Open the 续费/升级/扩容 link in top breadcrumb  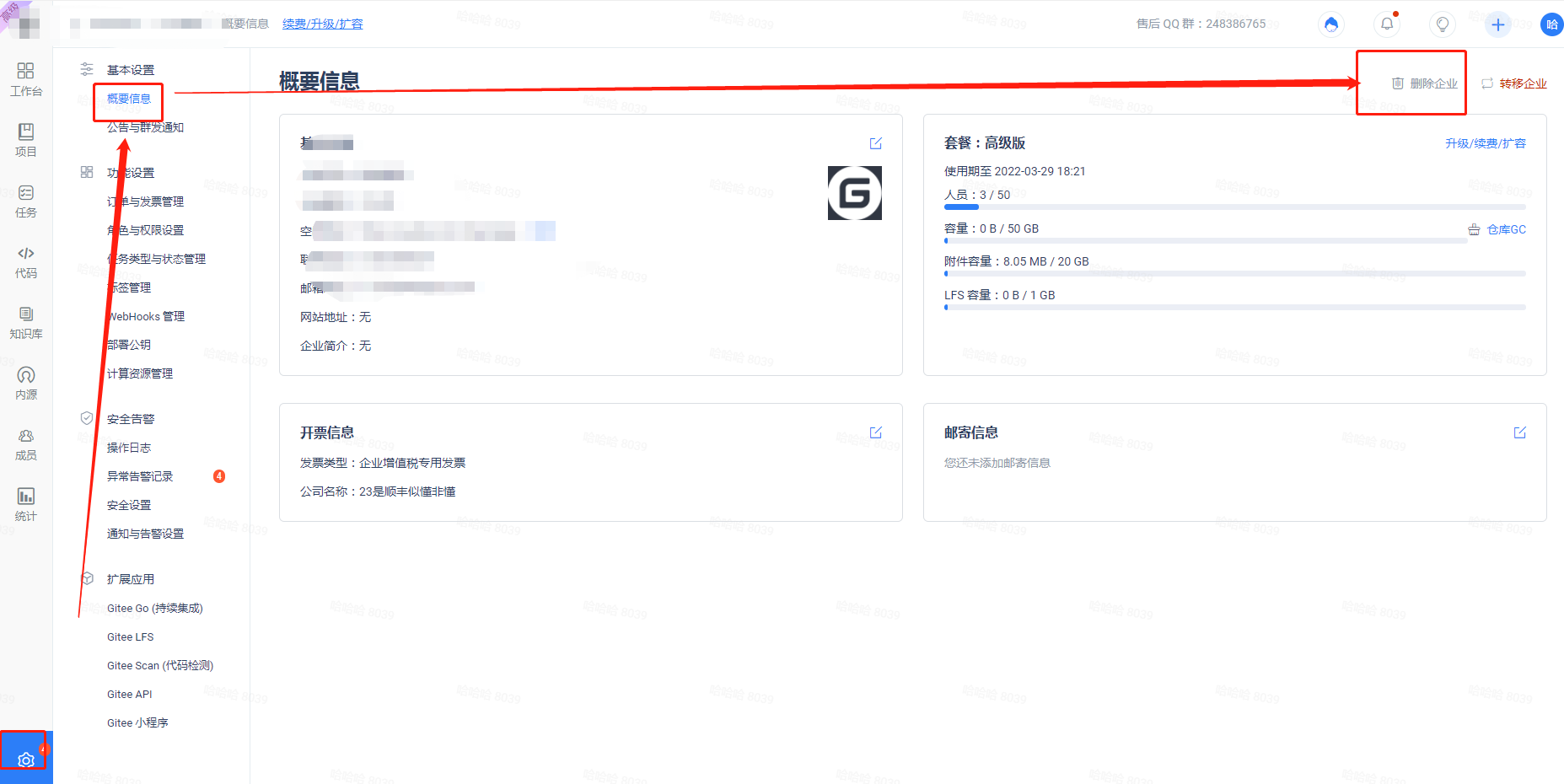[x=323, y=24]
